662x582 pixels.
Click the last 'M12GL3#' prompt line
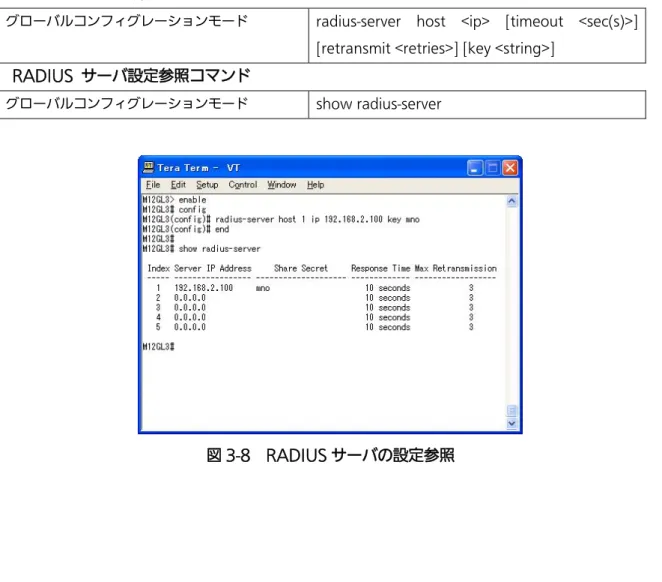[x=158, y=347]
